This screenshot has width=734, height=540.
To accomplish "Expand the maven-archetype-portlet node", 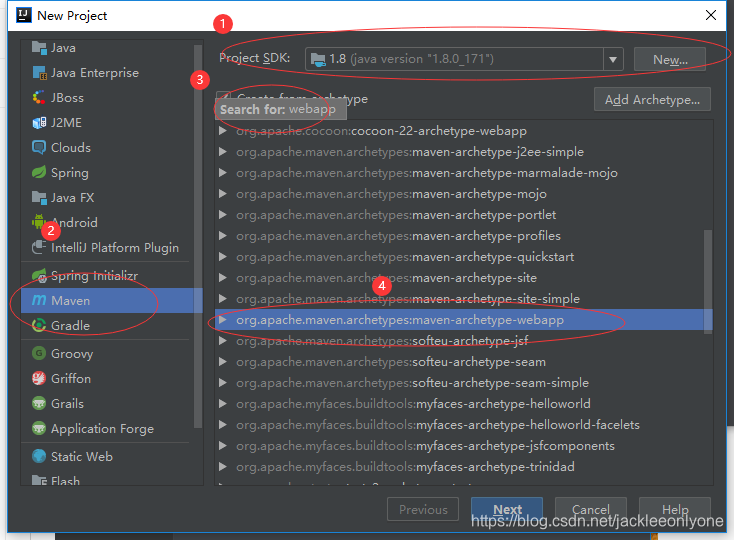I will point(223,215).
